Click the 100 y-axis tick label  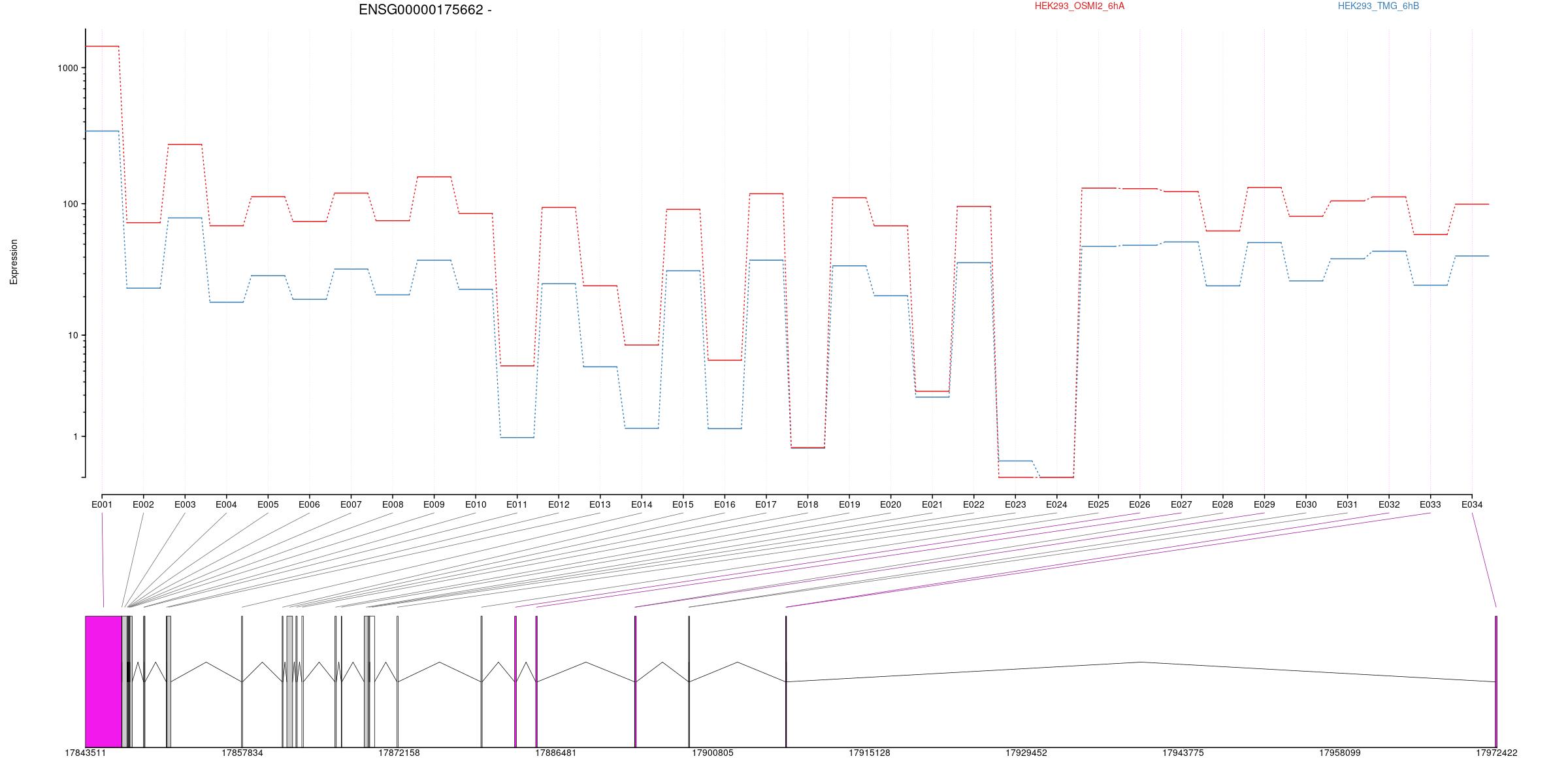click(71, 204)
